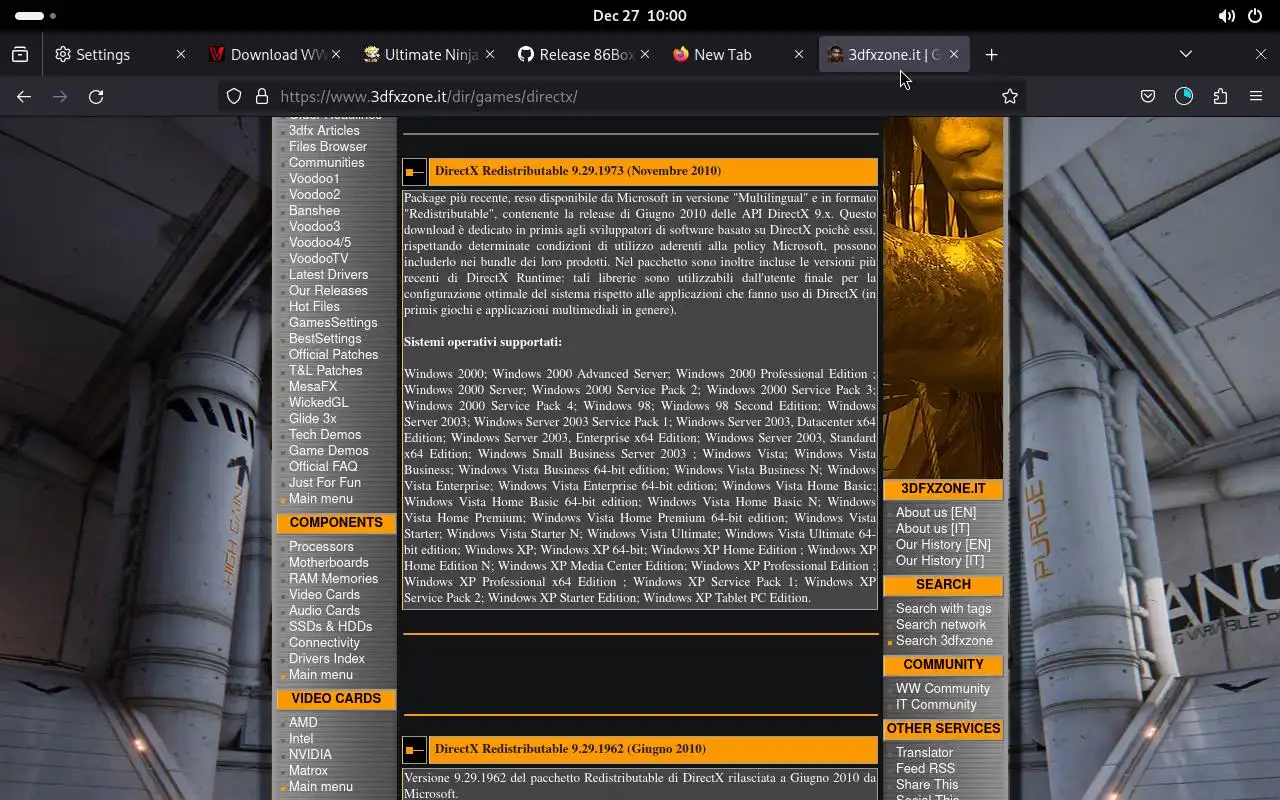The height and width of the screenshot is (800, 1280).
Task: Open the SSDs & HDDs link
Action: (x=330, y=627)
